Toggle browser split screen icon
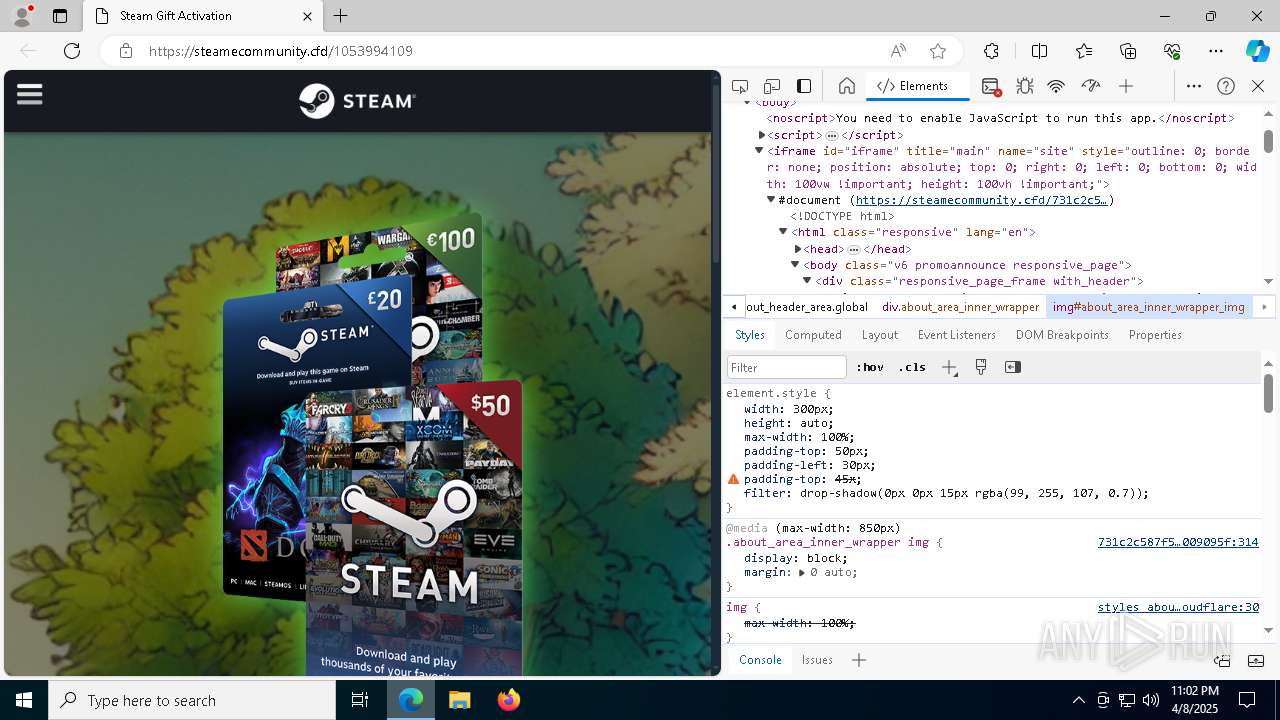The width and height of the screenshot is (1280, 720). click(1039, 51)
